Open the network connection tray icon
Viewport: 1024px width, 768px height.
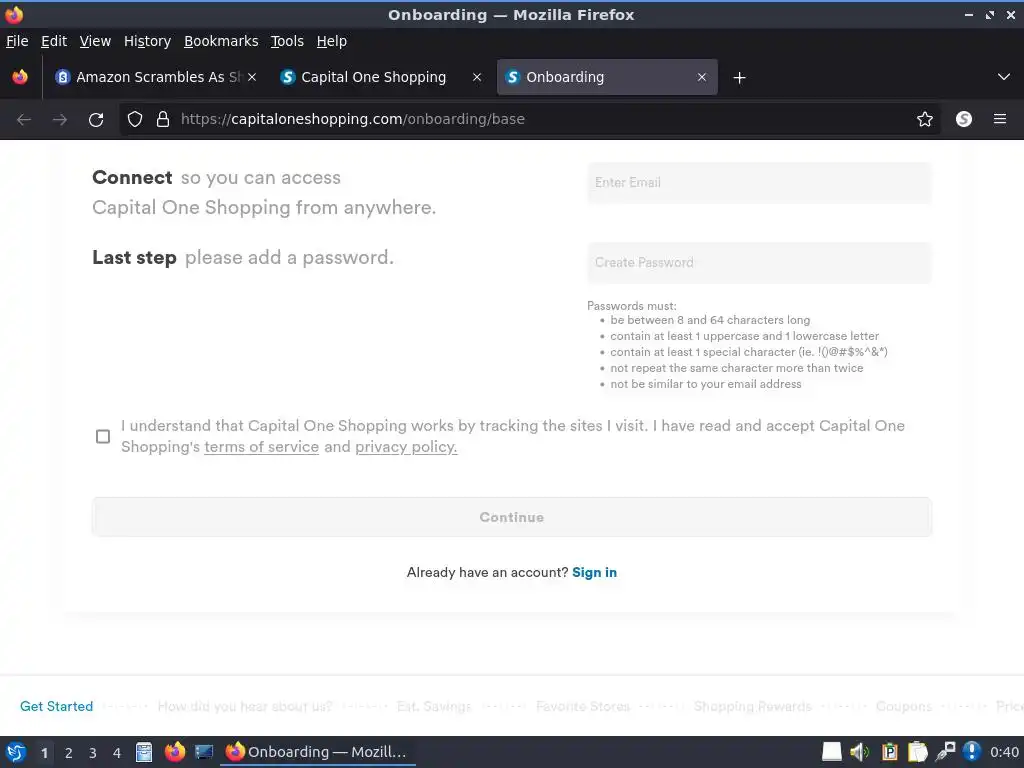[945, 752]
